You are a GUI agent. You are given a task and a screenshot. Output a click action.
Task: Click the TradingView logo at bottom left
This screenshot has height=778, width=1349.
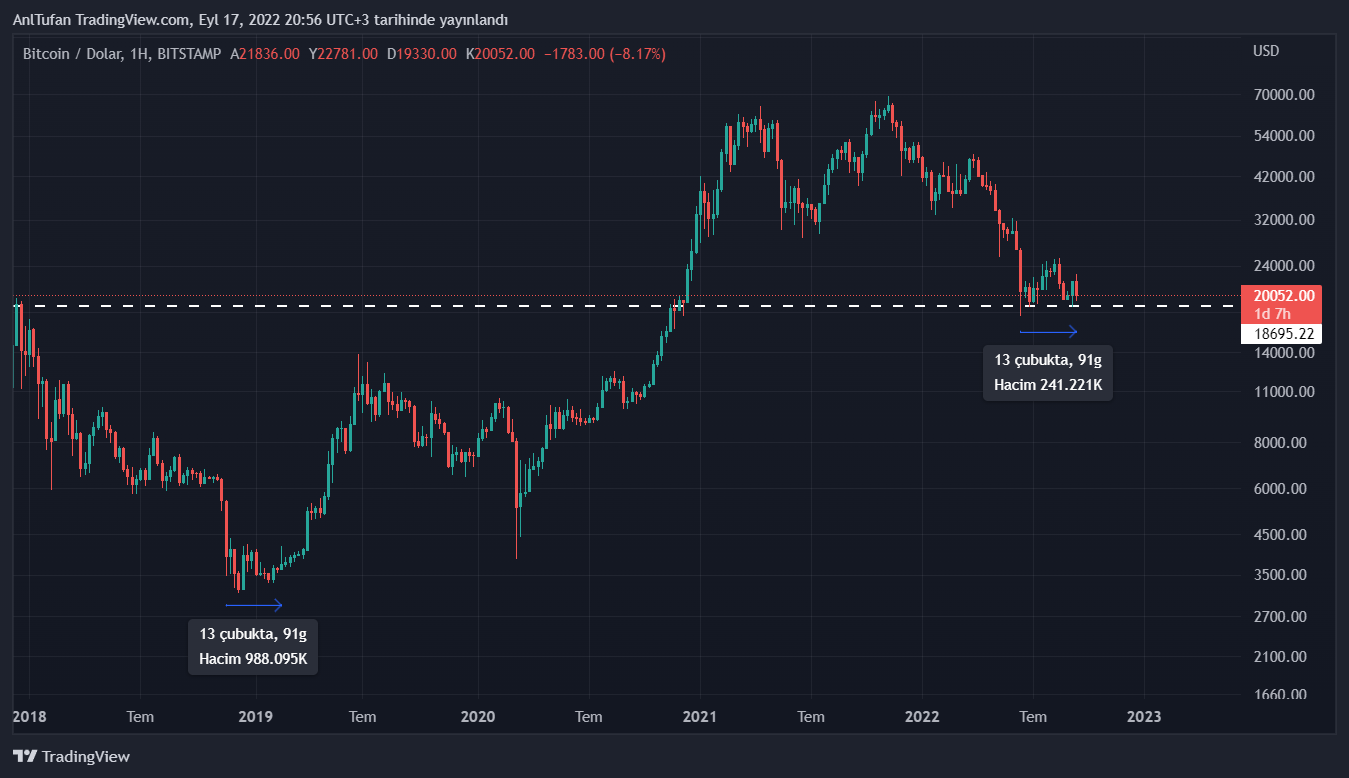(71, 757)
